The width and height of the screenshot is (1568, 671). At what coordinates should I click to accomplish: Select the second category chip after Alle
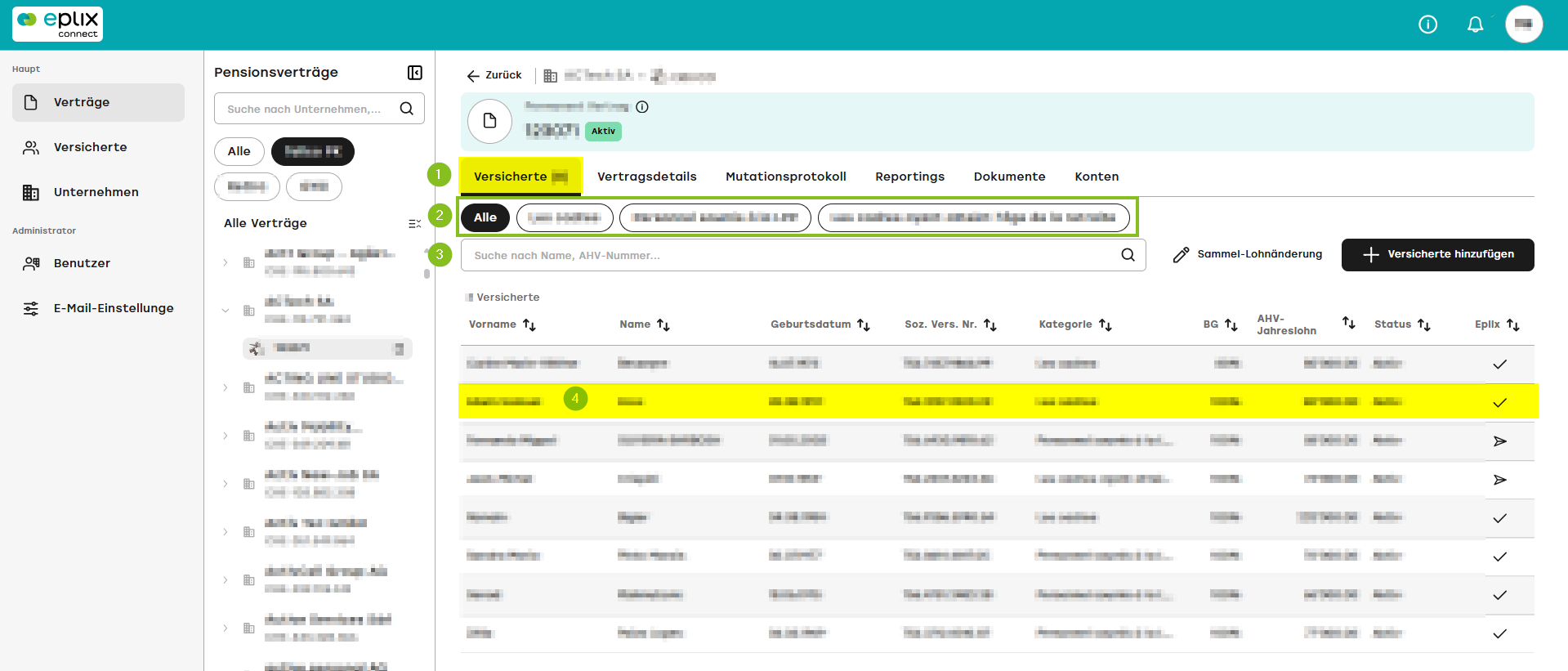pos(565,217)
